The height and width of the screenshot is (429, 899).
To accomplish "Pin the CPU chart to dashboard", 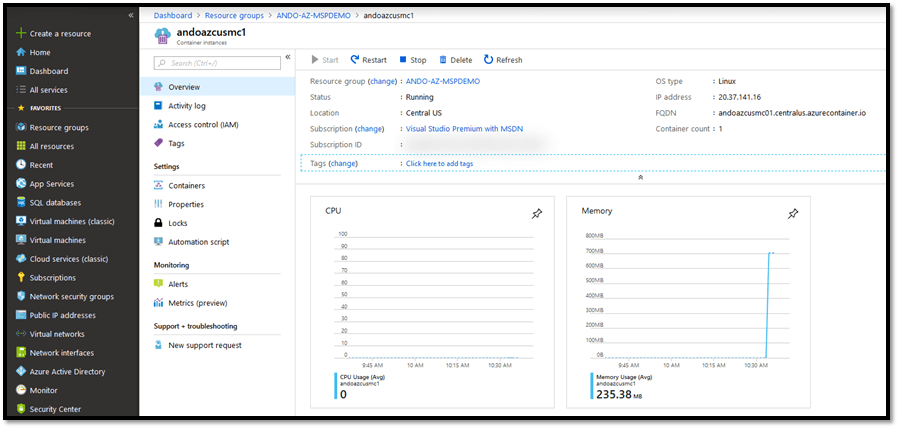I will tap(537, 214).
